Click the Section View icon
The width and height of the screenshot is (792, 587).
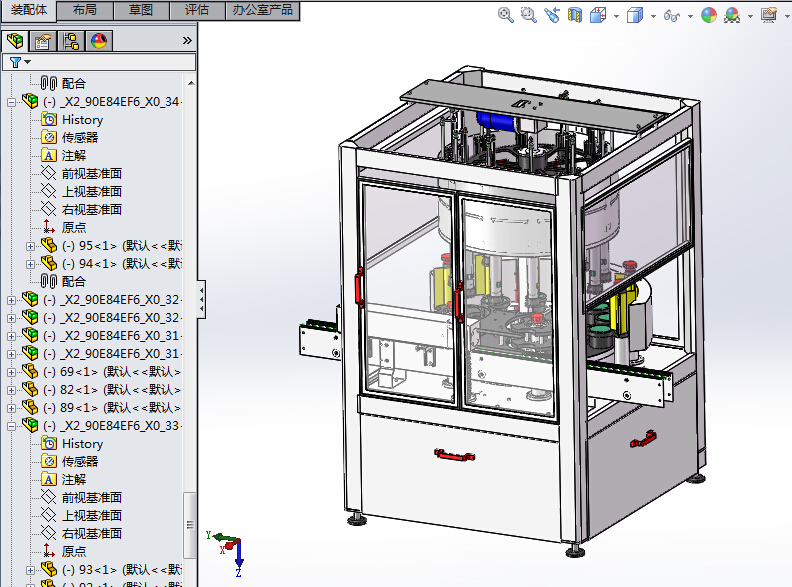[x=575, y=15]
